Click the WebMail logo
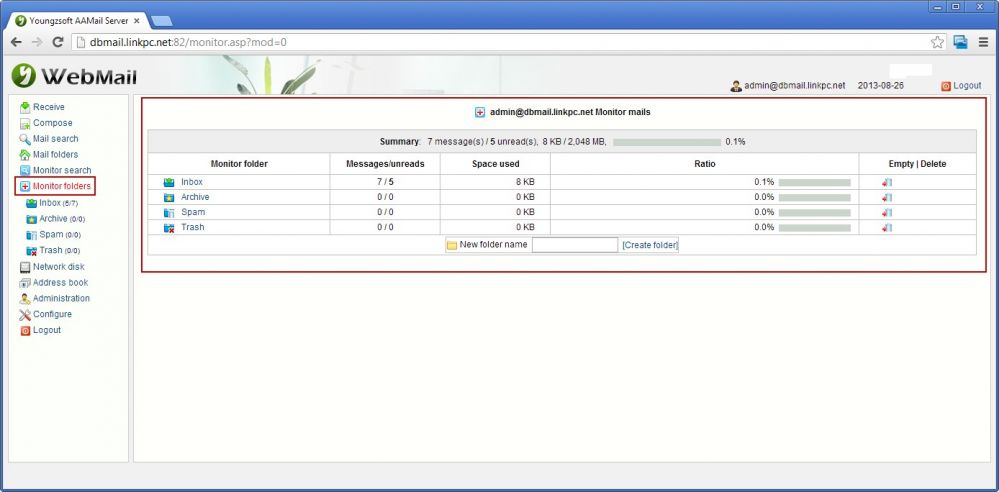Screen dimensions: 999x492 (74, 76)
